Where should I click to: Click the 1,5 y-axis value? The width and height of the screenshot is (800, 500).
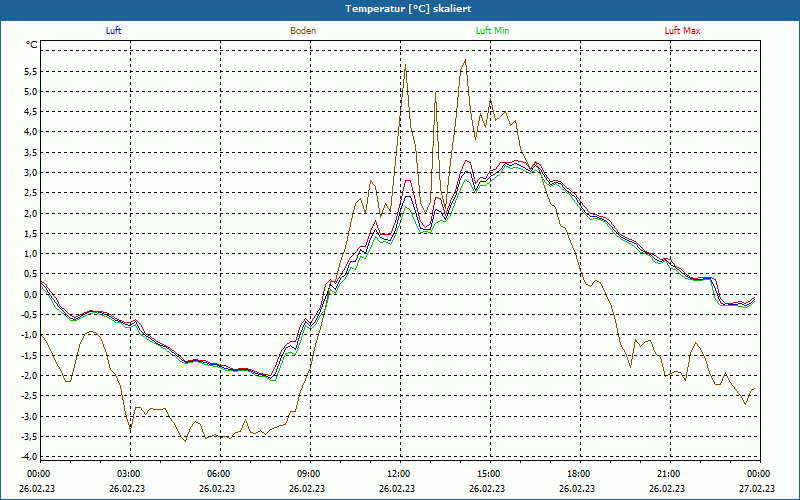pyautogui.click(x=31, y=234)
